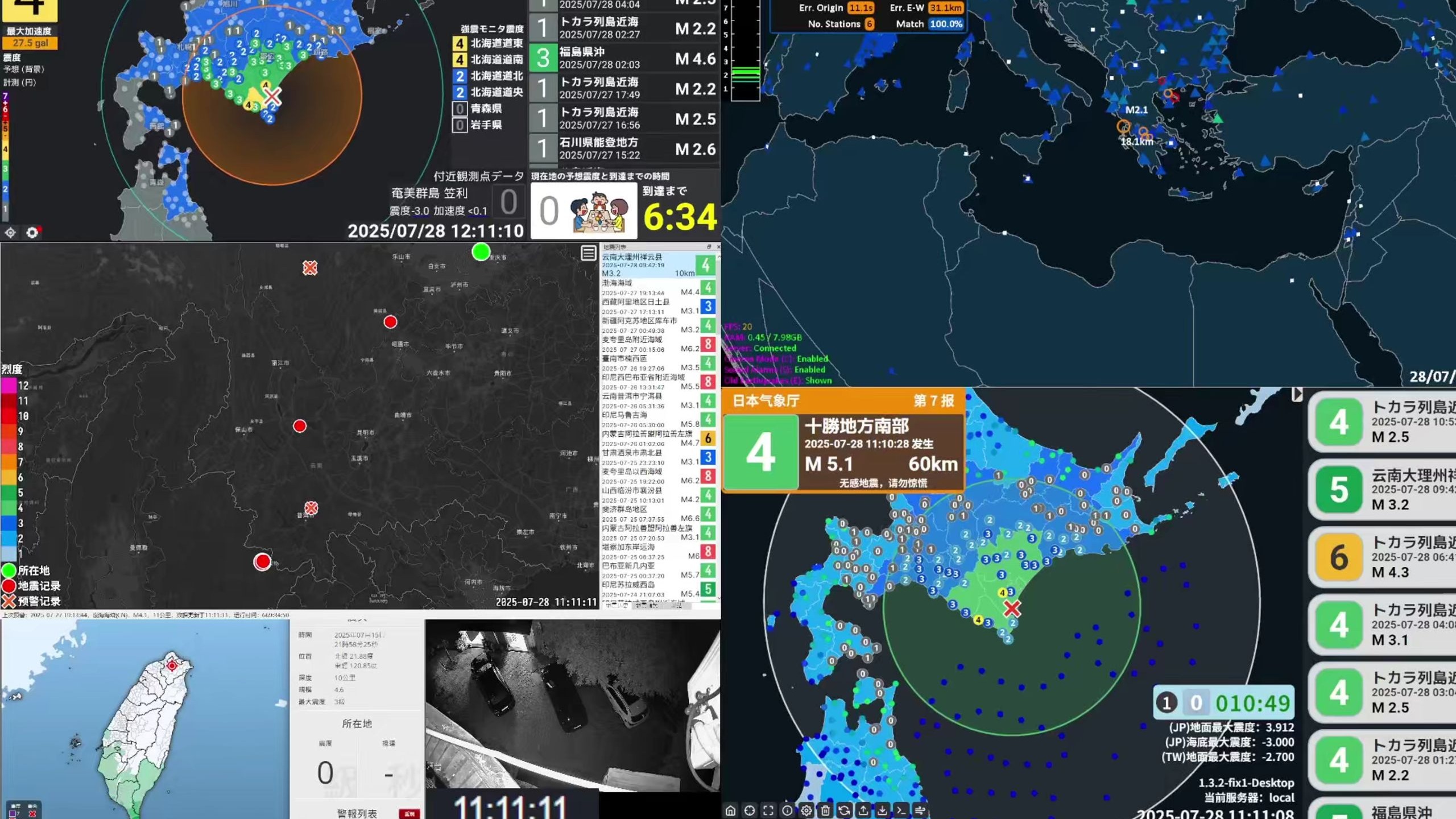1456x819 pixels.
Task: Open settings gear in bottom-right map toolbar
Action: [x=806, y=810]
